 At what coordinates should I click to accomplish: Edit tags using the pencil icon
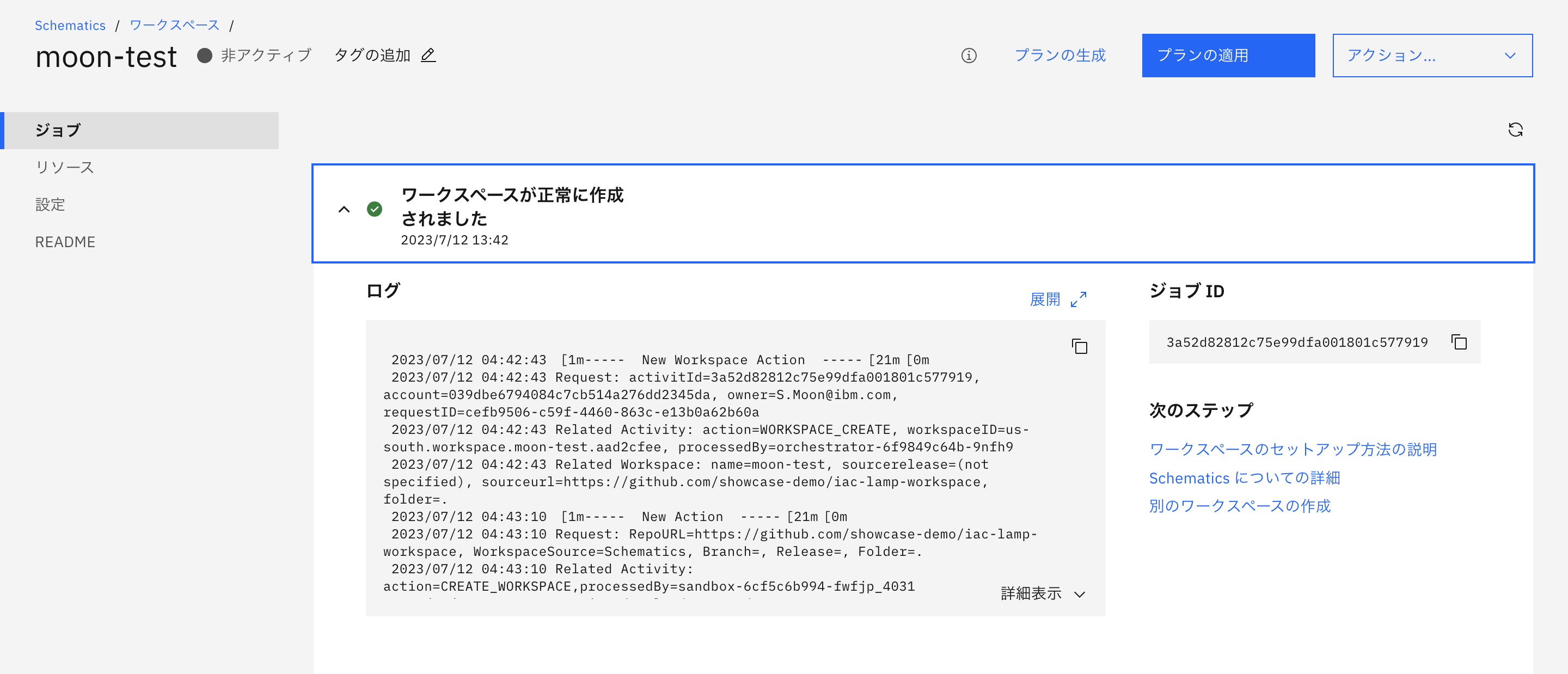pyautogui.click(x=428, y=55)
